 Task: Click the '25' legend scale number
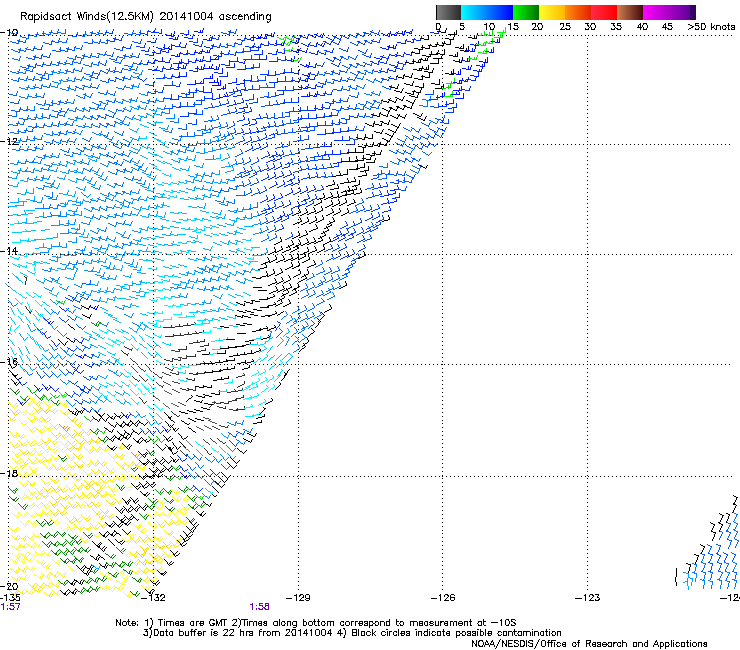pos(565,27)
